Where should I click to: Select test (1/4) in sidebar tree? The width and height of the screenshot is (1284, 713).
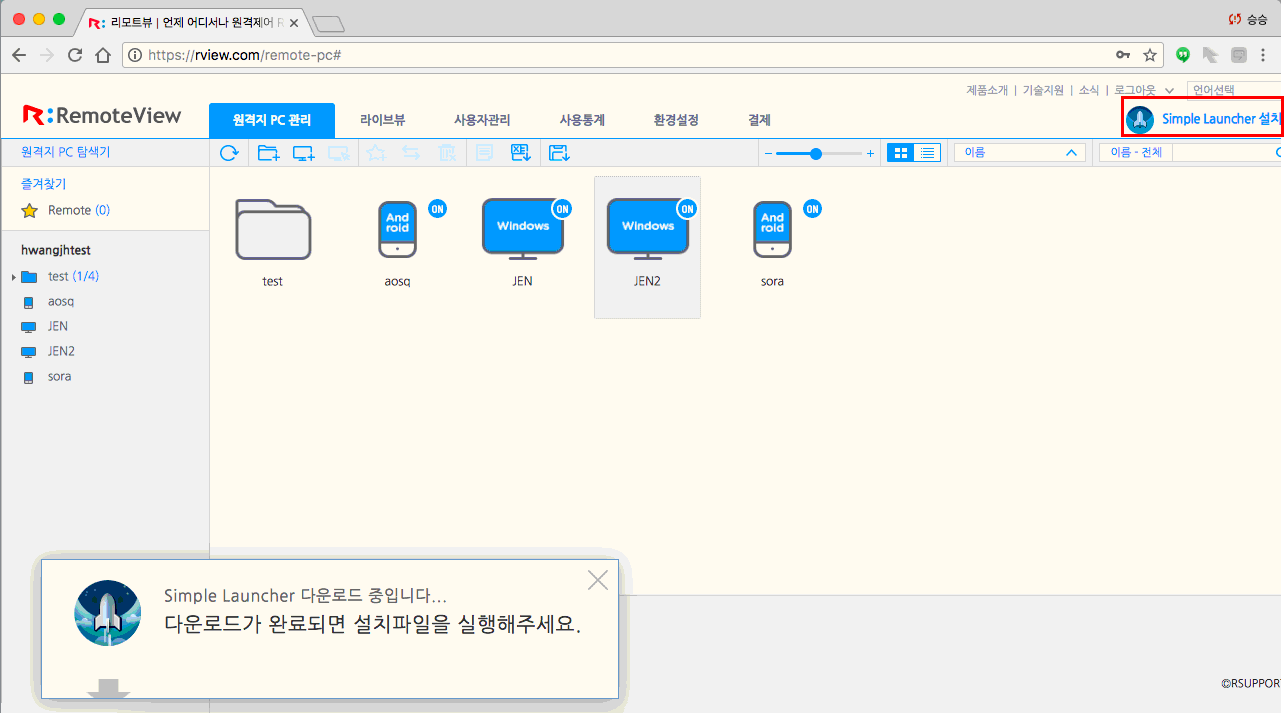click(73, 276)
